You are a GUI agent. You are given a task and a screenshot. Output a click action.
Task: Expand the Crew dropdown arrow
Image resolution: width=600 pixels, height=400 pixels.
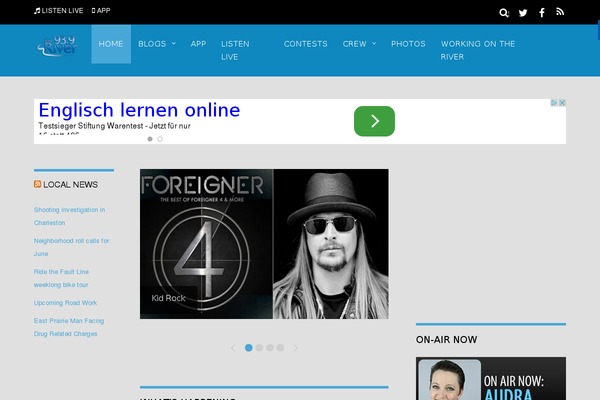(x=374, y=44)
